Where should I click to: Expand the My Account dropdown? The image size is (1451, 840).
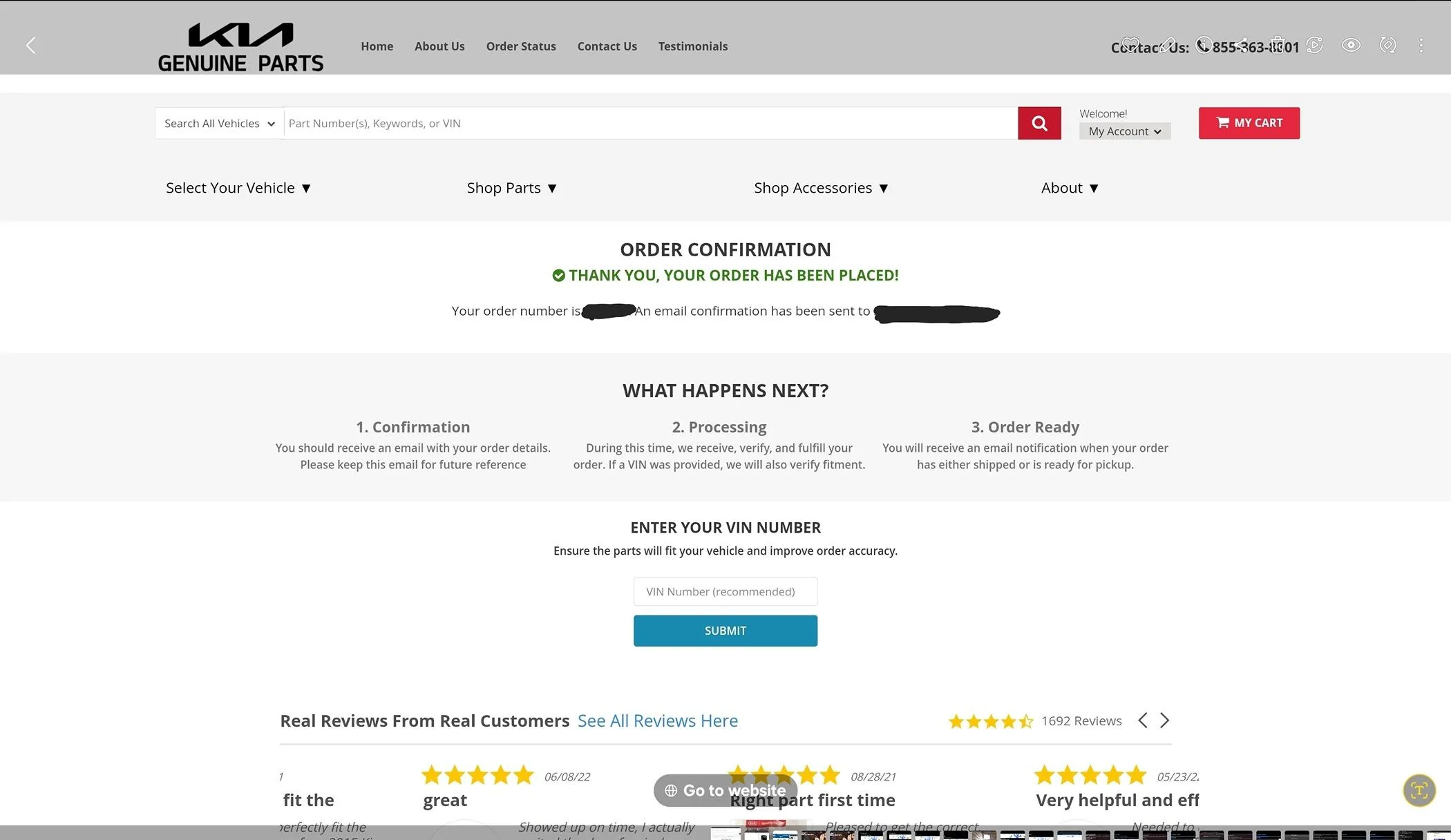coord(1124,131)
